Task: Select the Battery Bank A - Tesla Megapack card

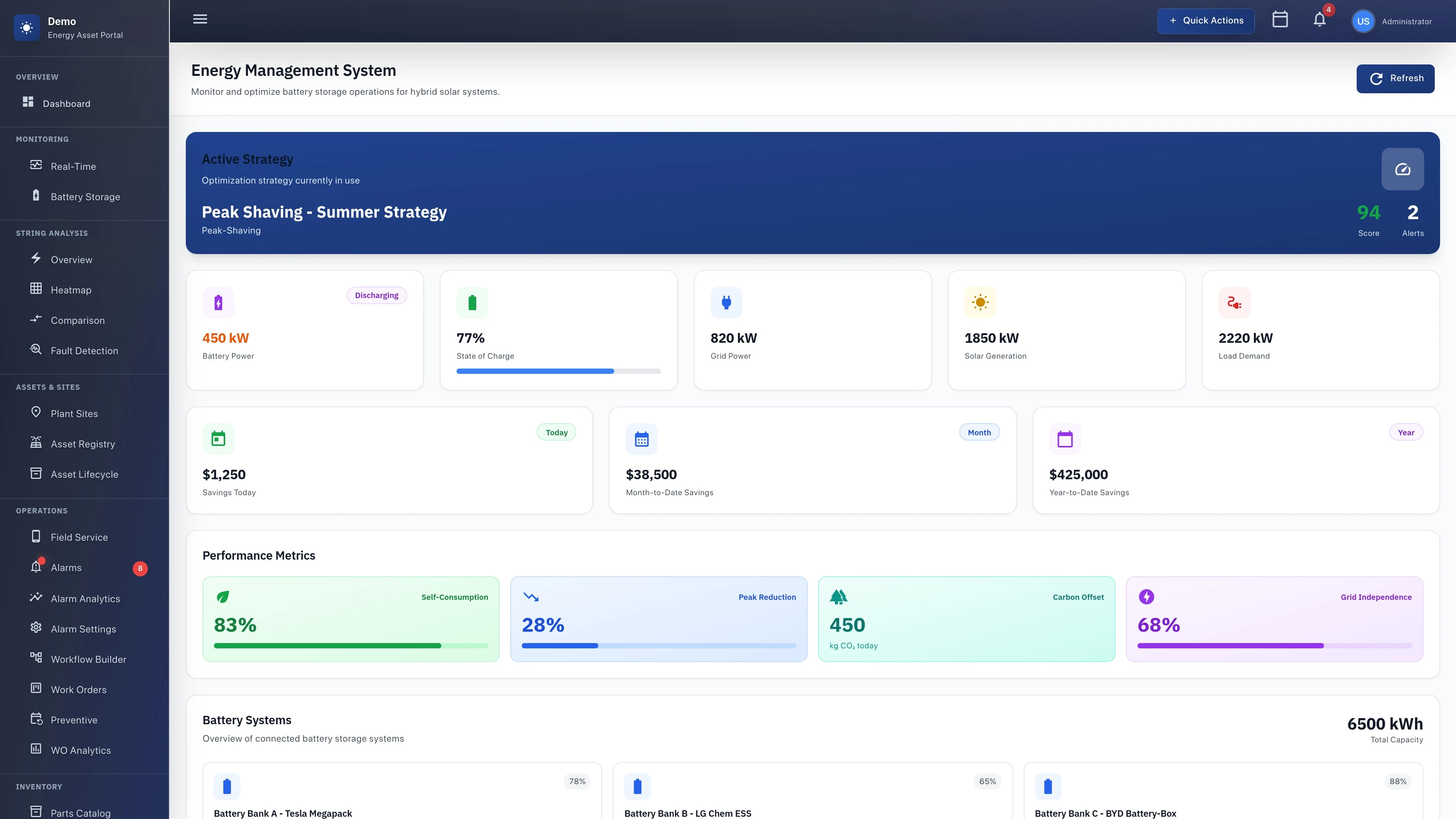Action: (x=401, y=791)
